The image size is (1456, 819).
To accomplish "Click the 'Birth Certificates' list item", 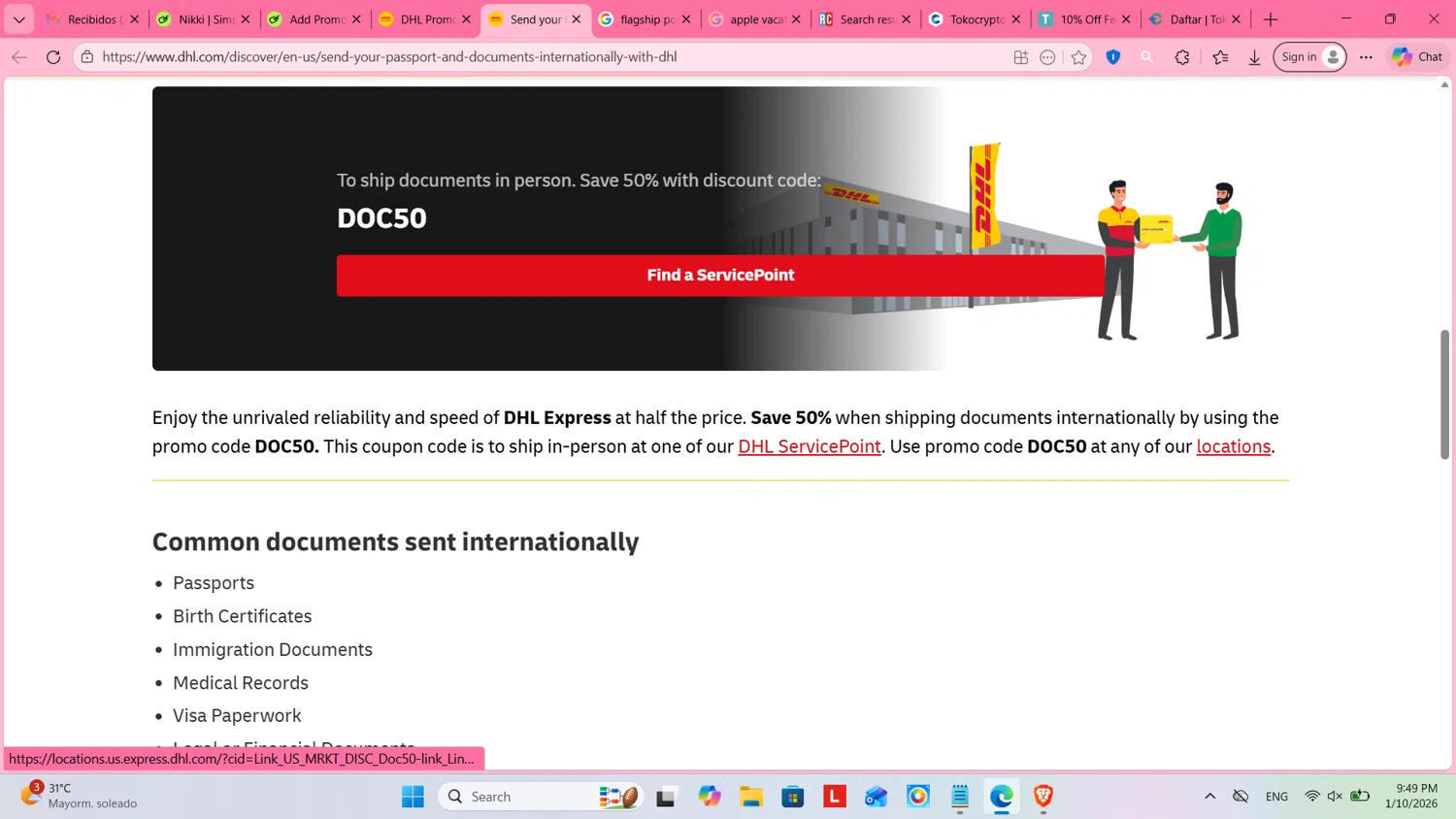I will pyautogui.click(x=243, y=616).
